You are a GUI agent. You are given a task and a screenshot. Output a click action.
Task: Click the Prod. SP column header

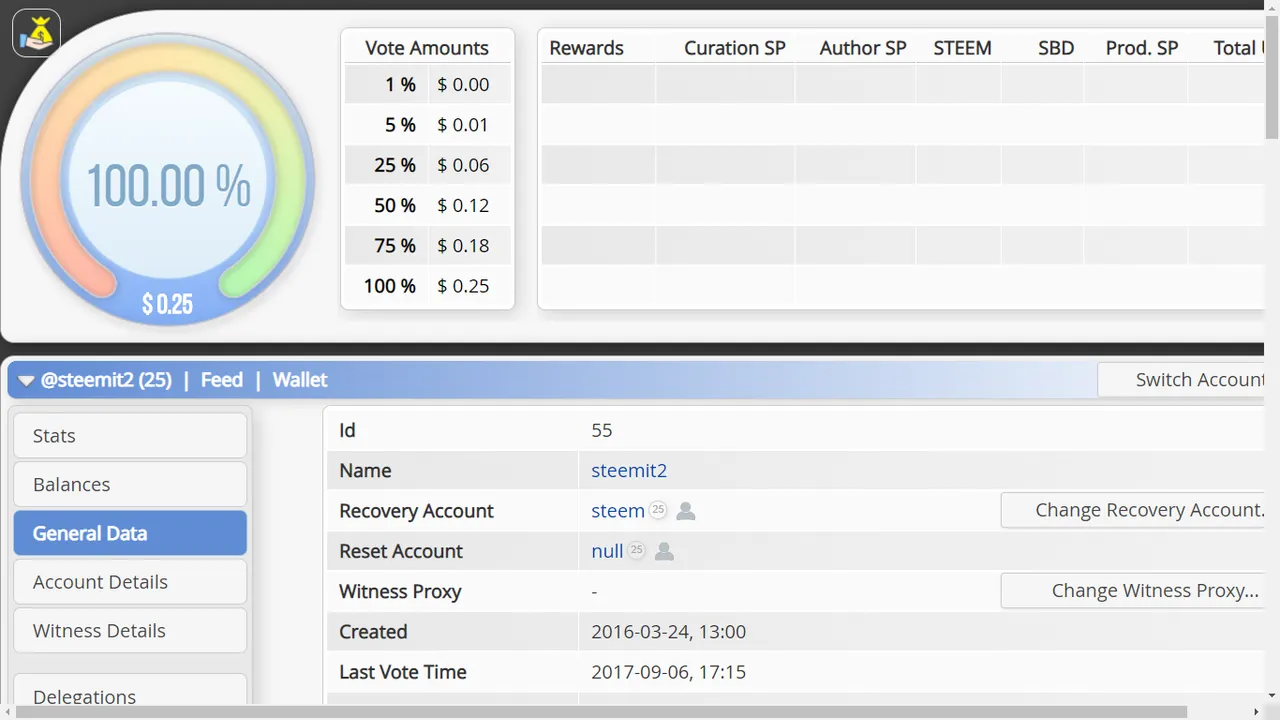tap(1142, 48)
